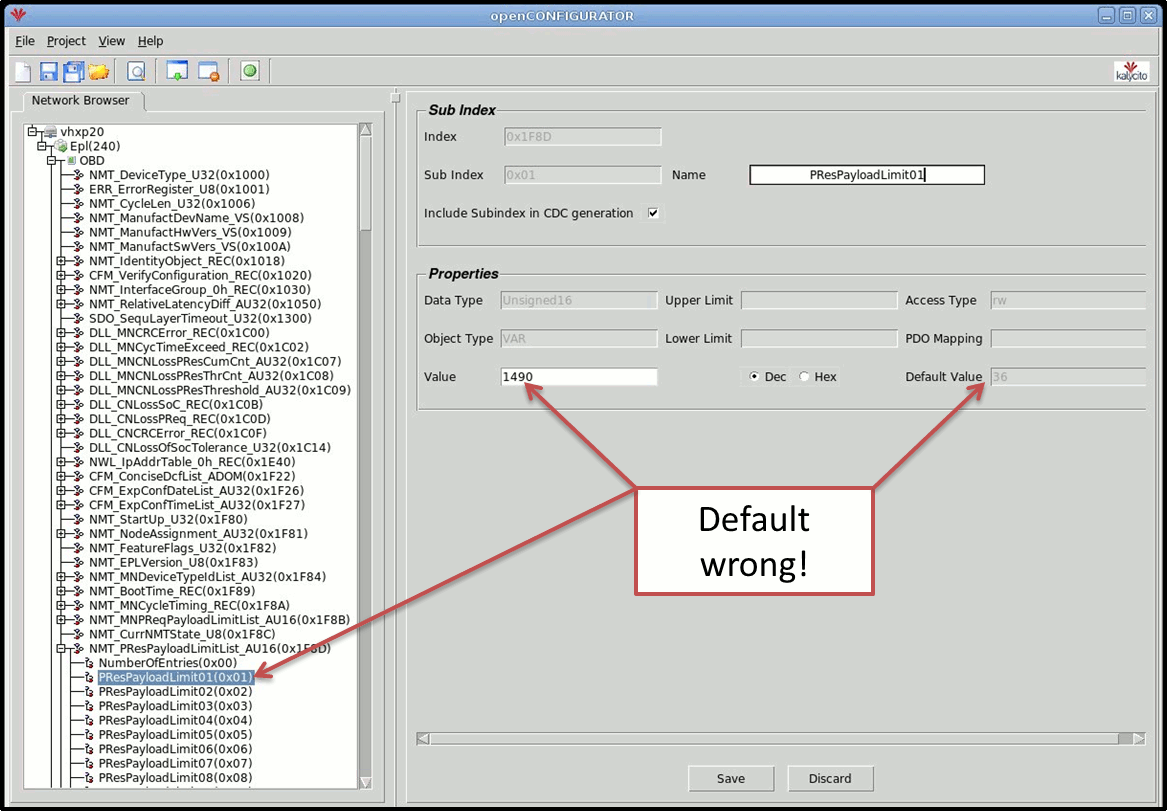Click the New Project page icon

click(23, 71)
